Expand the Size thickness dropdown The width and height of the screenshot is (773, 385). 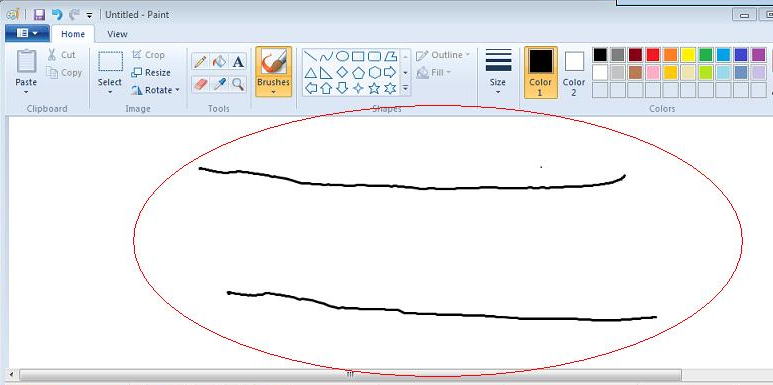click(498, 72)
